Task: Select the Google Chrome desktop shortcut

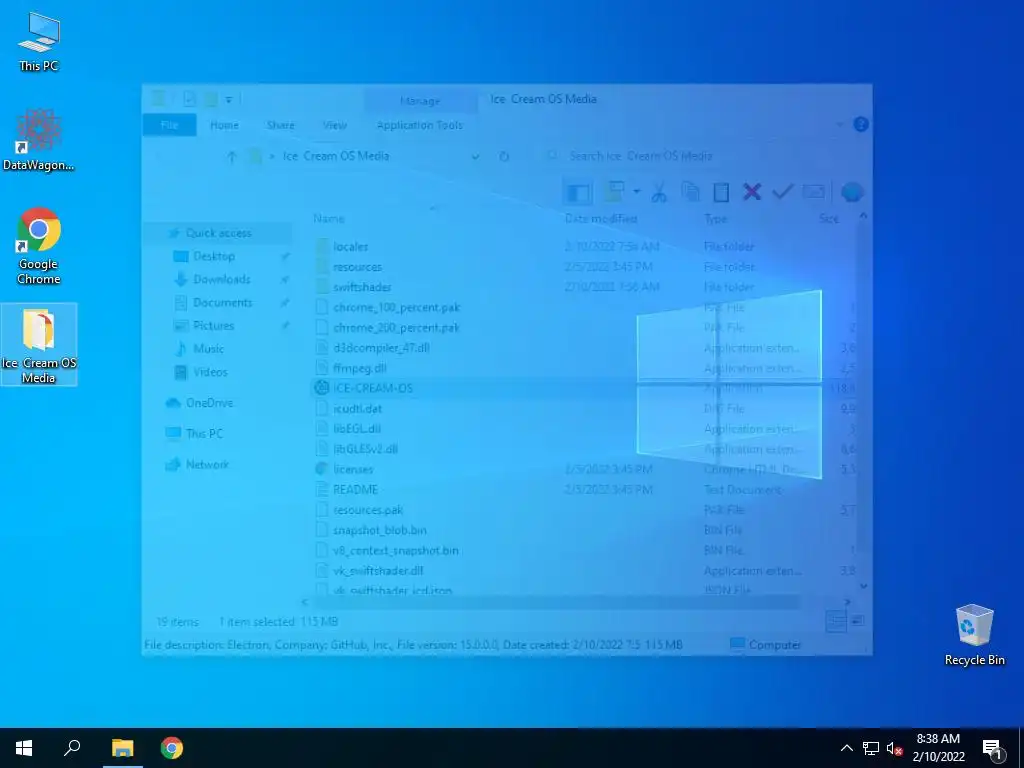Action: click(x=39, y=246)
